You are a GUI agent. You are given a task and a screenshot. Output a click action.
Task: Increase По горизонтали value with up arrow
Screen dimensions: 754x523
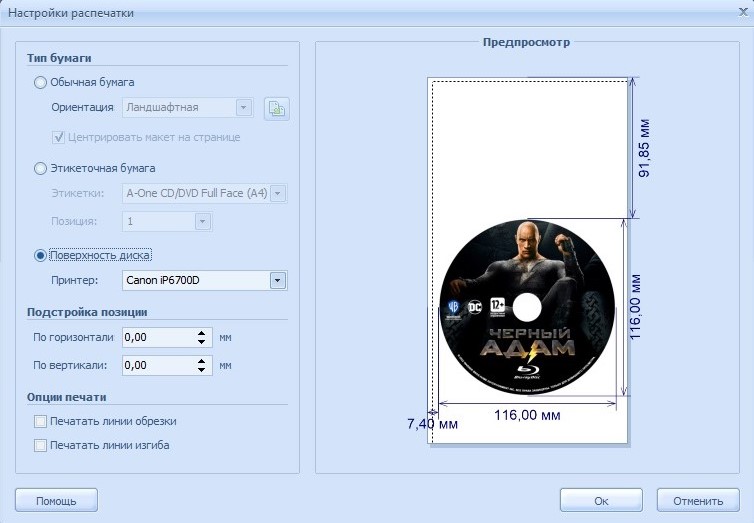(201, 333)
